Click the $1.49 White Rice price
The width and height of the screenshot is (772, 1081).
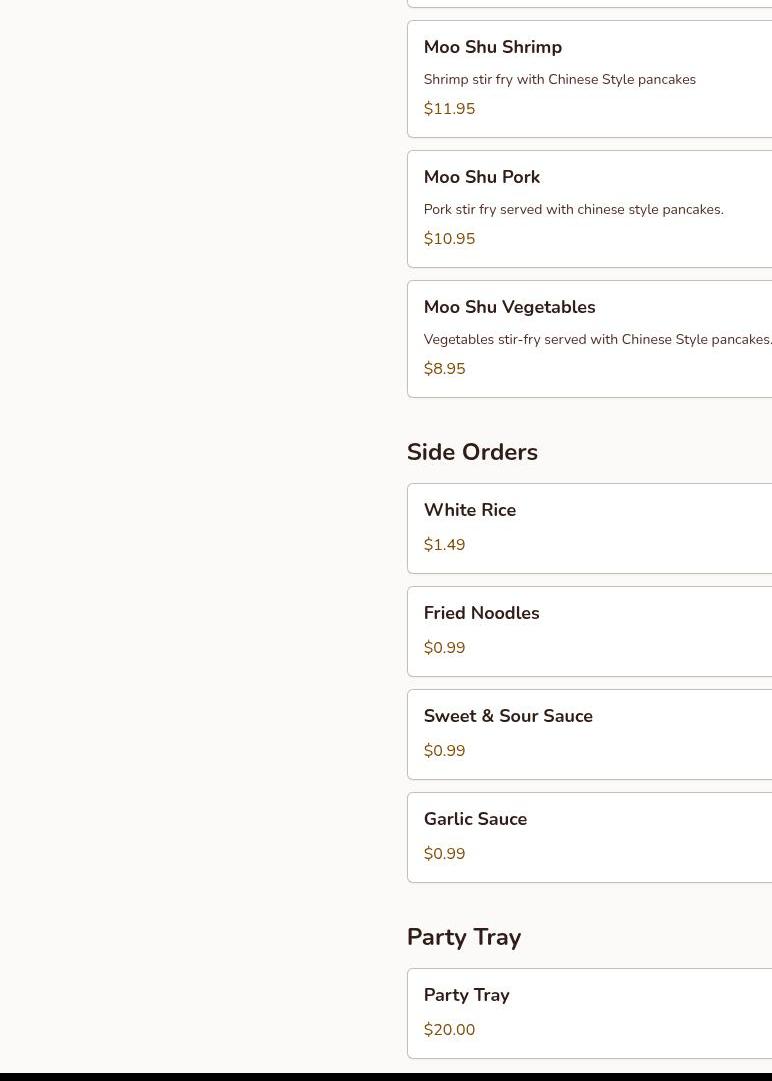point(444,545)
